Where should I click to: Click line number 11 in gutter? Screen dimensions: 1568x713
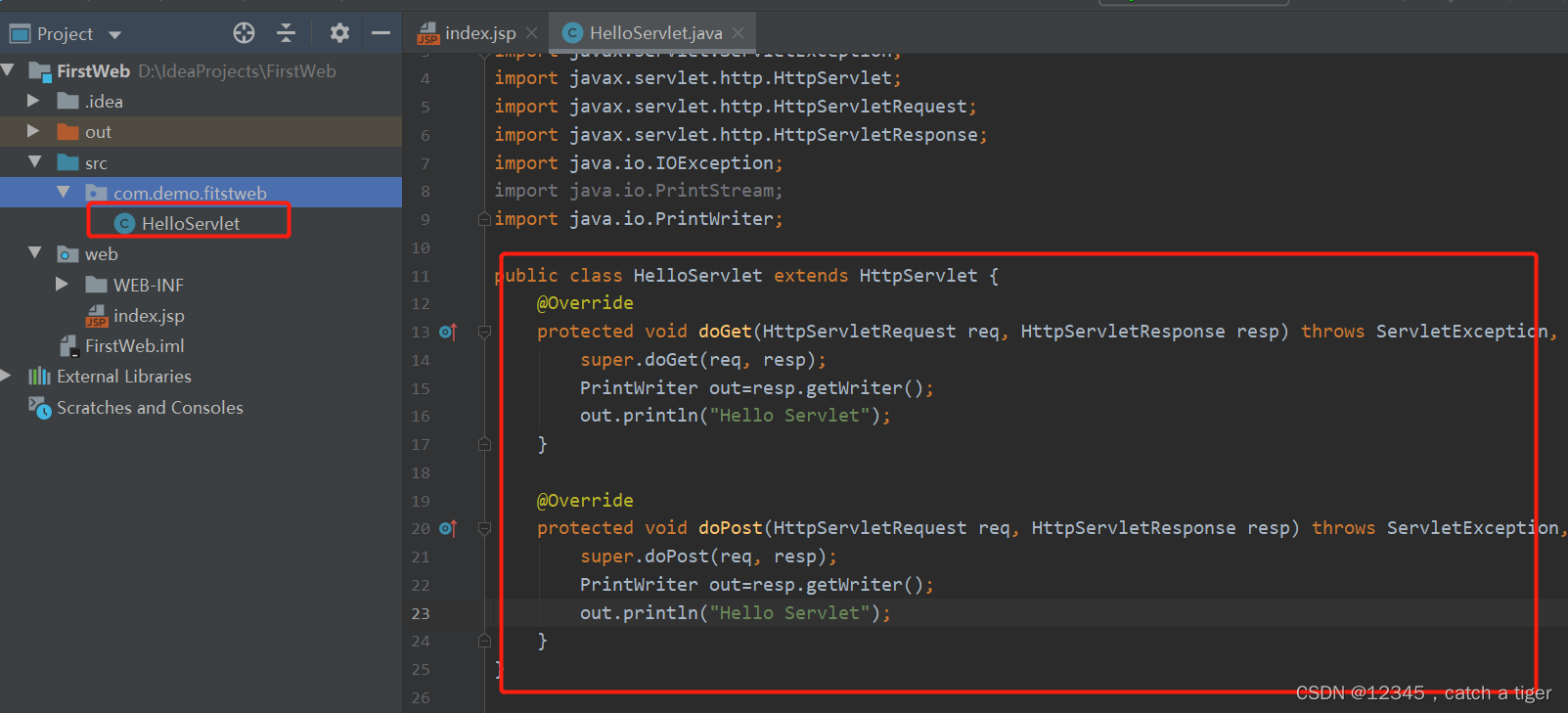[x=421, y=276]
